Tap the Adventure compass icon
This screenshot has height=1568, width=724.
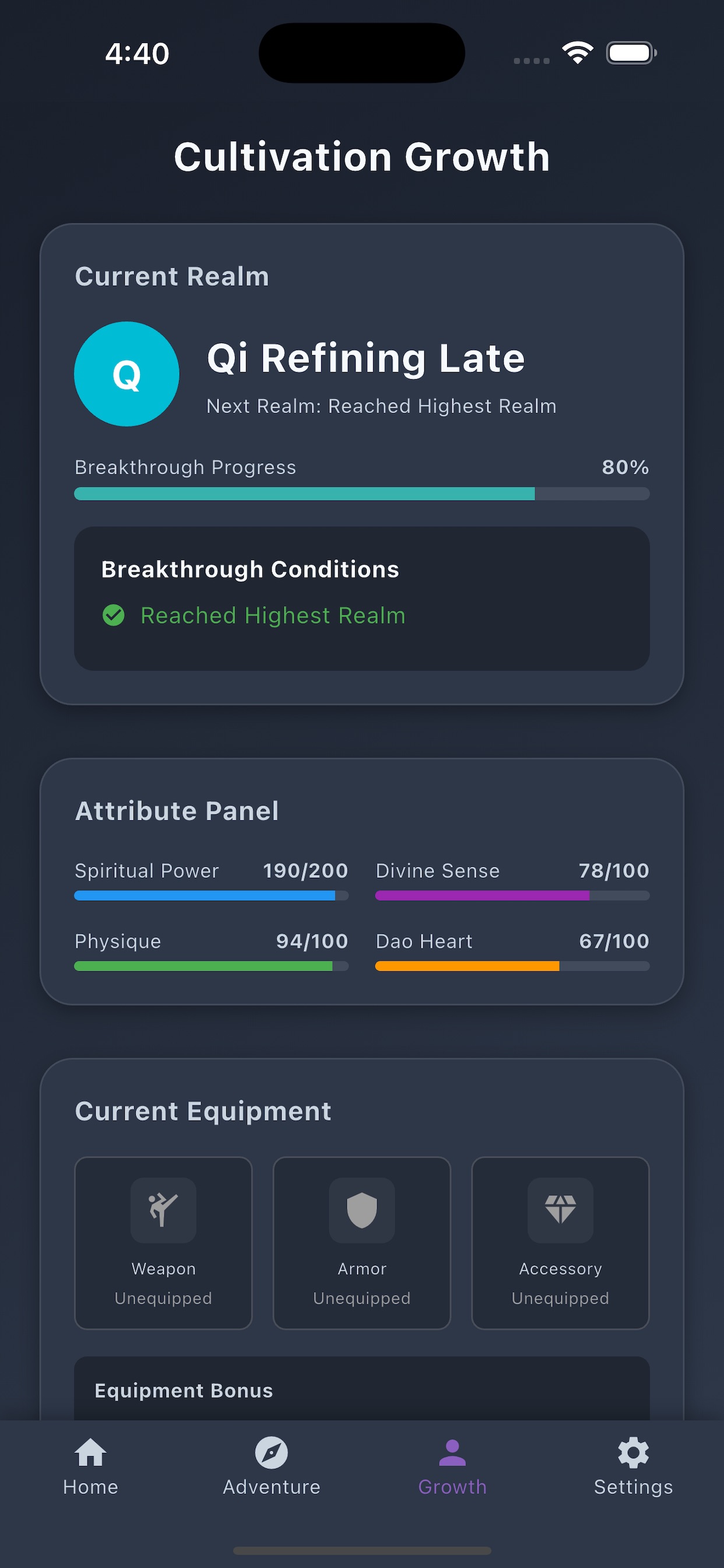click(x=271, y=1453)
